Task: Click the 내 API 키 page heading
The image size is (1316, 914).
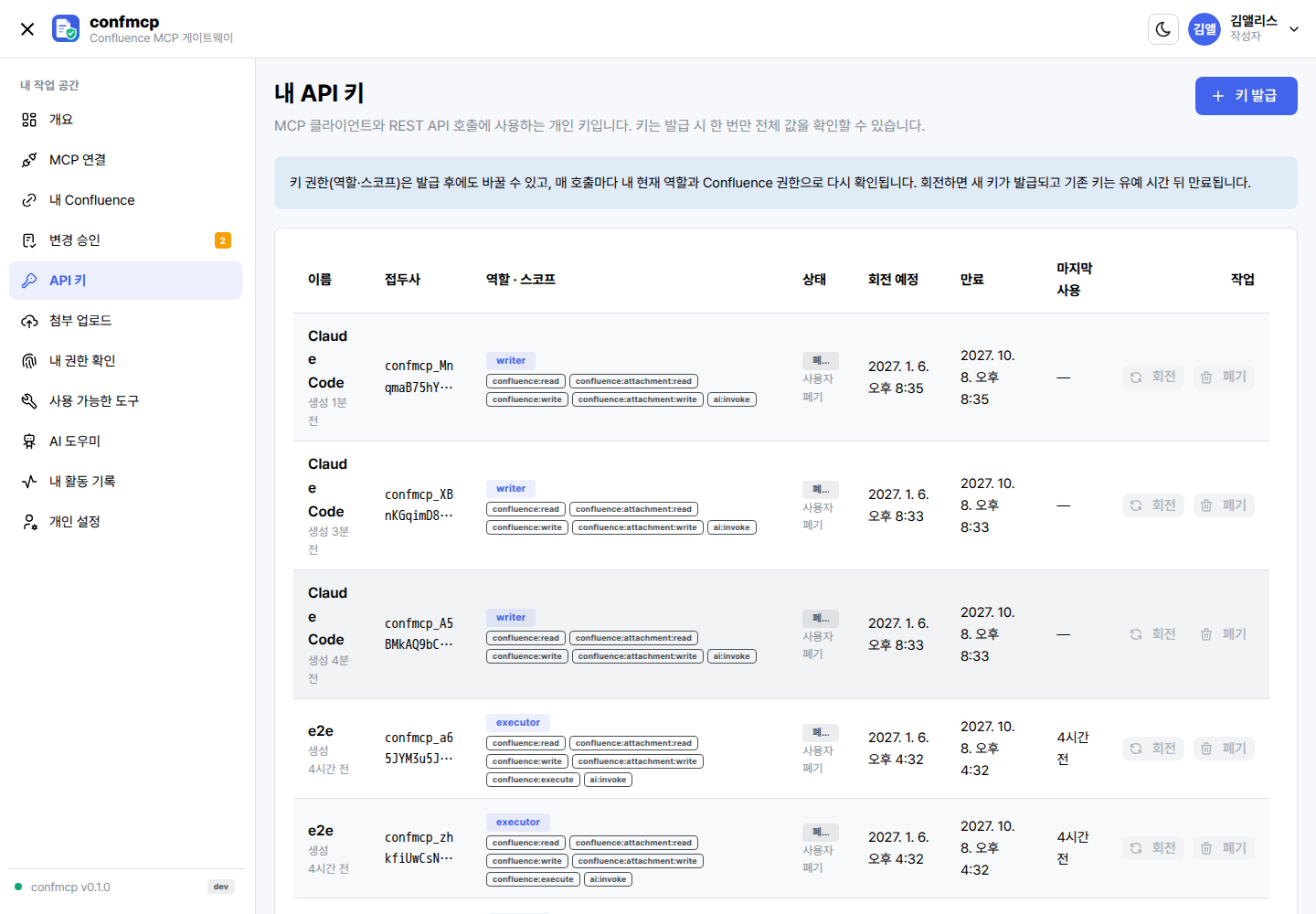Action: (x=319, y=93)
